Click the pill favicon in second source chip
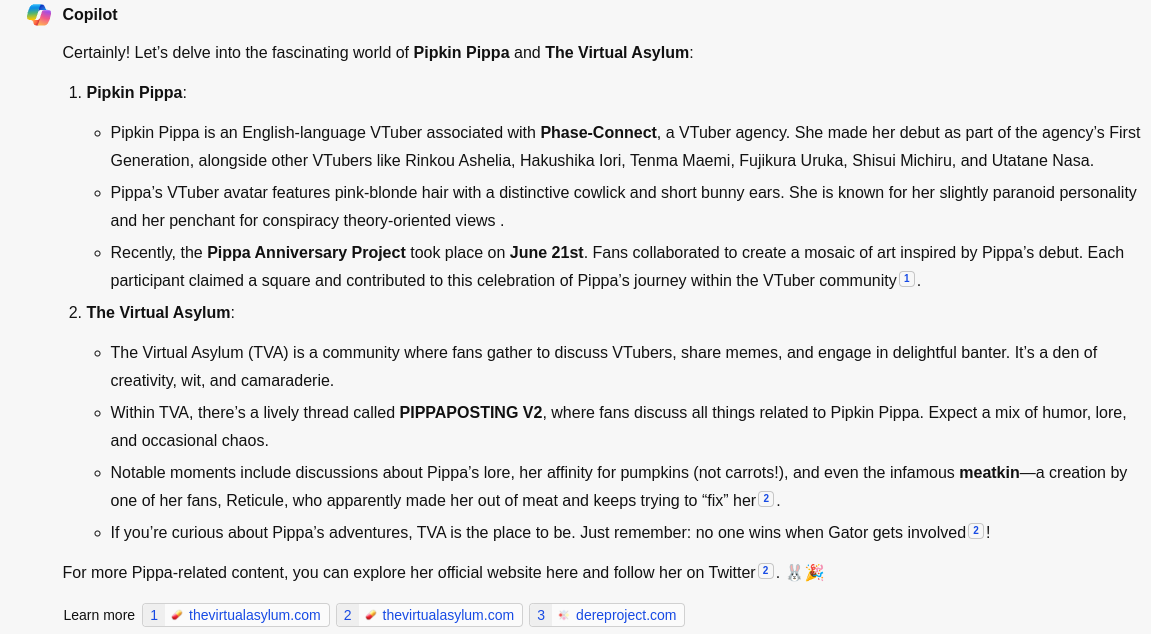 pos(371,615)
